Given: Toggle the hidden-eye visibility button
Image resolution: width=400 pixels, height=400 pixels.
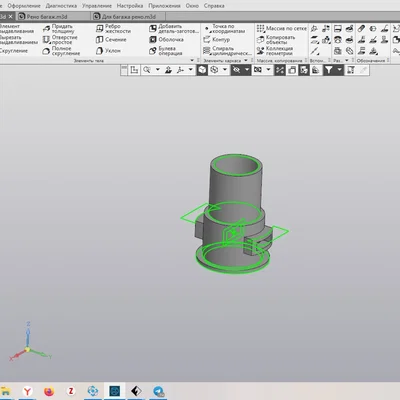Looking at the screenshot, I should (236, 70).
